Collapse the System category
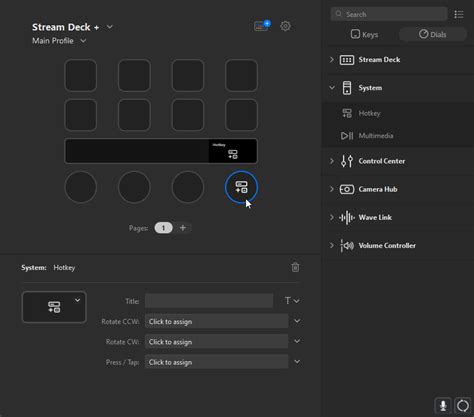Viewport: 474px width, 417px height. coord(332,88)
